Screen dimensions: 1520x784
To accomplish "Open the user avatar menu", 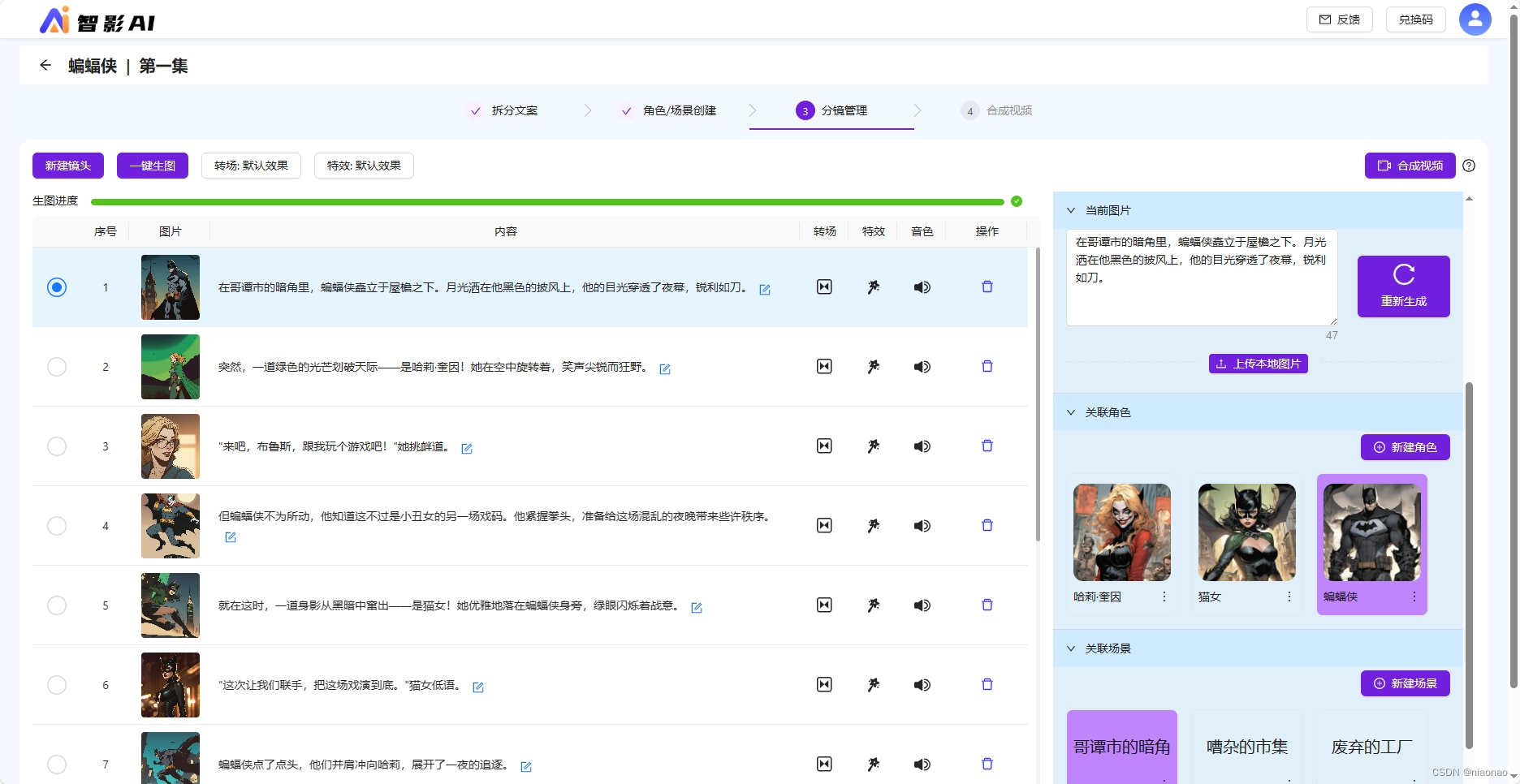I will [1475, 19].
